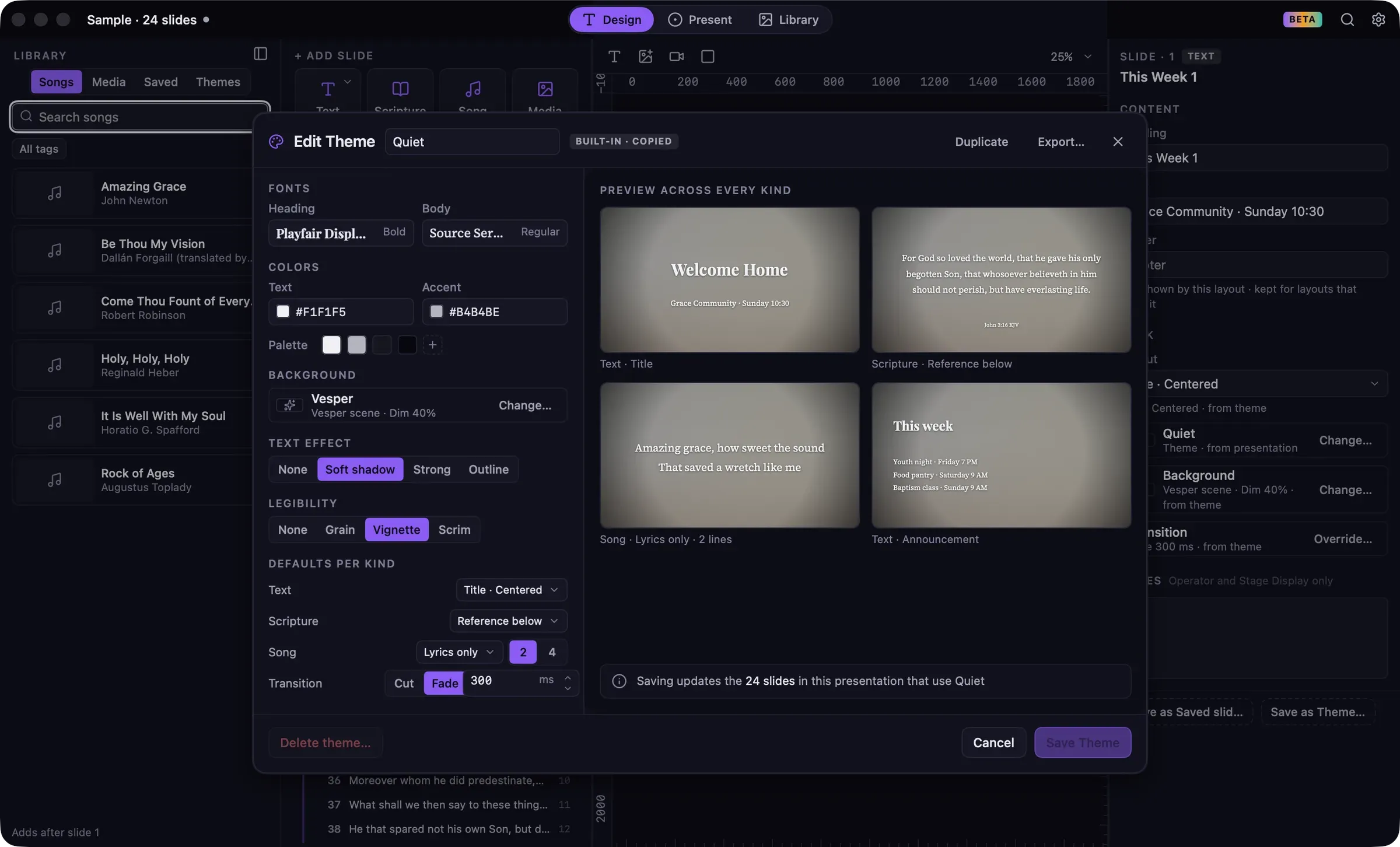Add a Song slide via music note icon

(473, 89)
